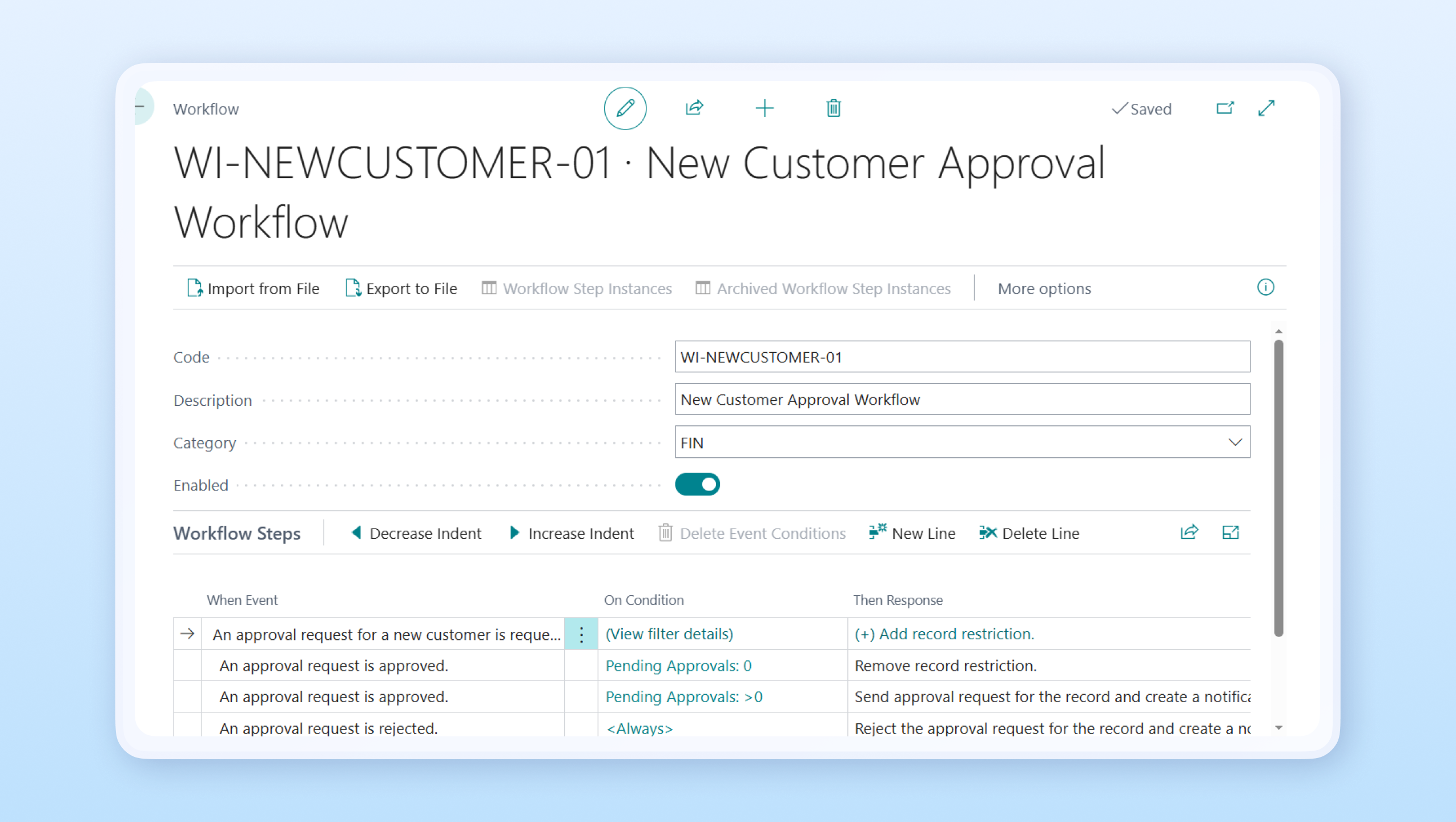Delete this workflow via the trash icon
The image size is (1456, 822).
832,108
